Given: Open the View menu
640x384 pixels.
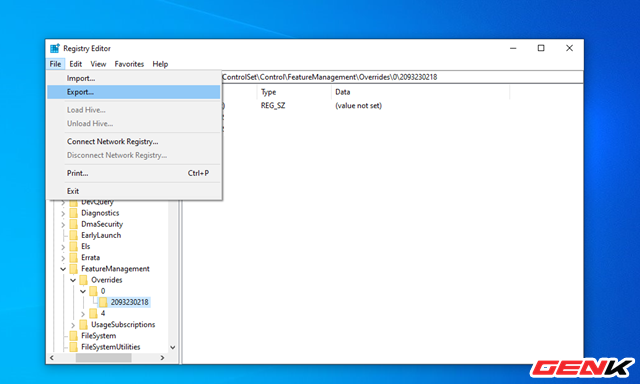Looking at the screenshot, I should pyautogui.click(x=98, y=64).
